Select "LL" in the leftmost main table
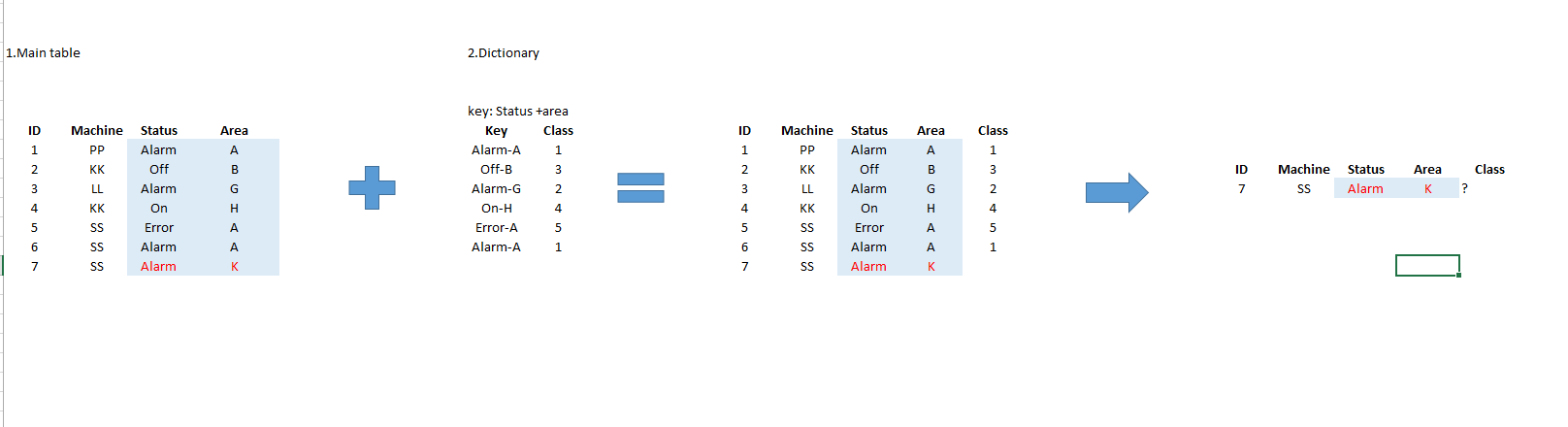The image size is (1568, 427). pos(97,189)
